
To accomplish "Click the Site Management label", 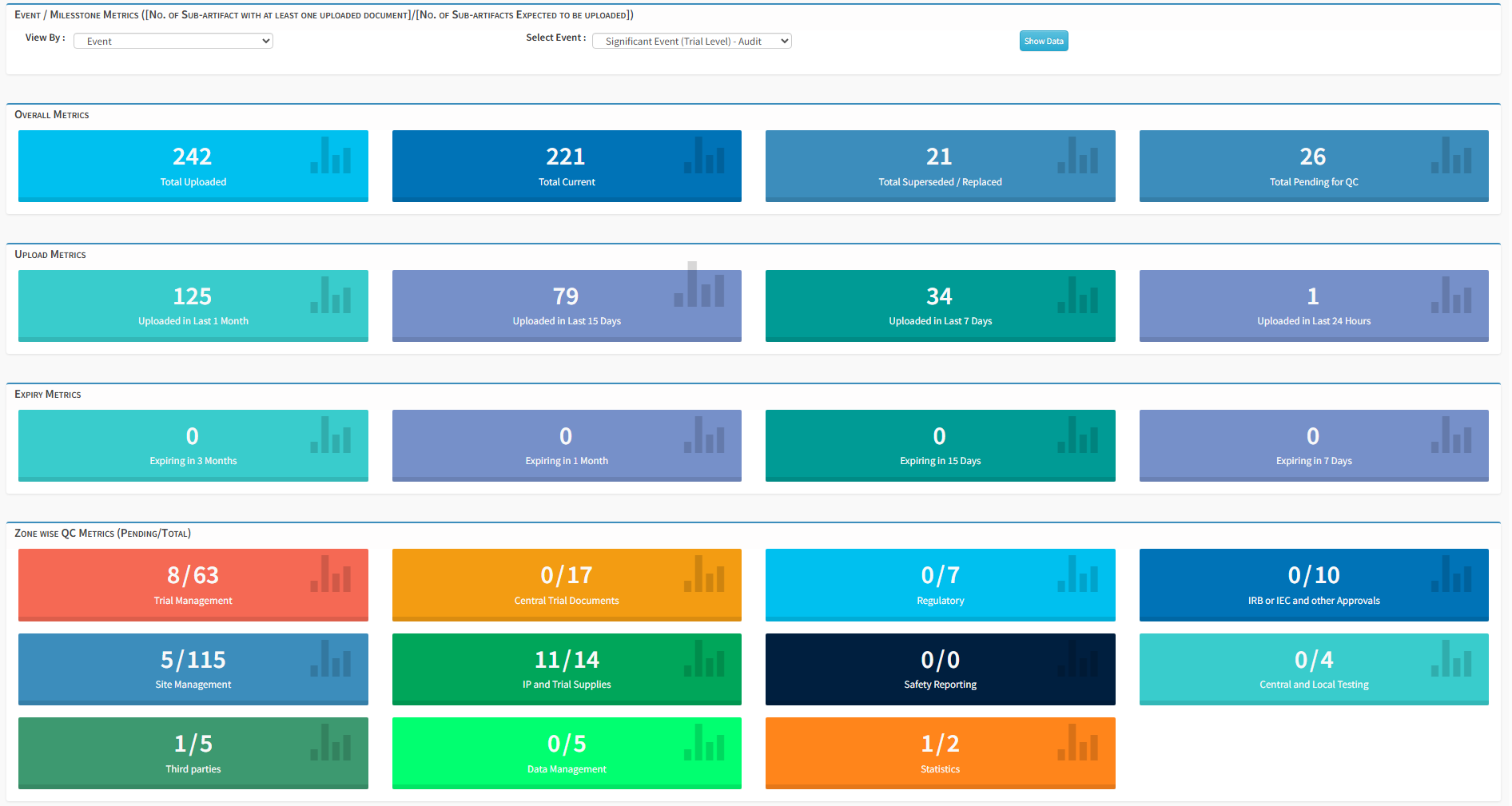I will (x=193, y=685).
